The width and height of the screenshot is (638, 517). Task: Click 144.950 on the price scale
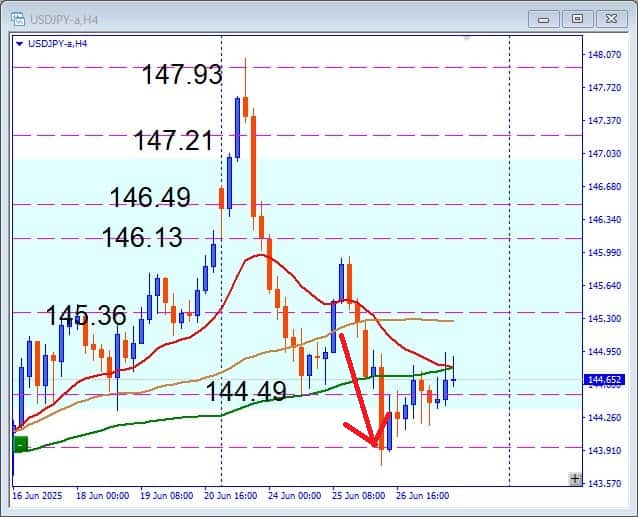coord(605,351)
